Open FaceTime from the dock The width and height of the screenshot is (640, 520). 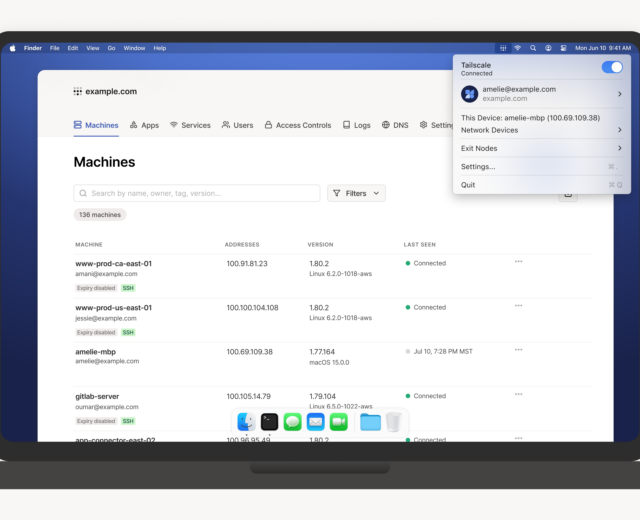click(x=339, y=422)
